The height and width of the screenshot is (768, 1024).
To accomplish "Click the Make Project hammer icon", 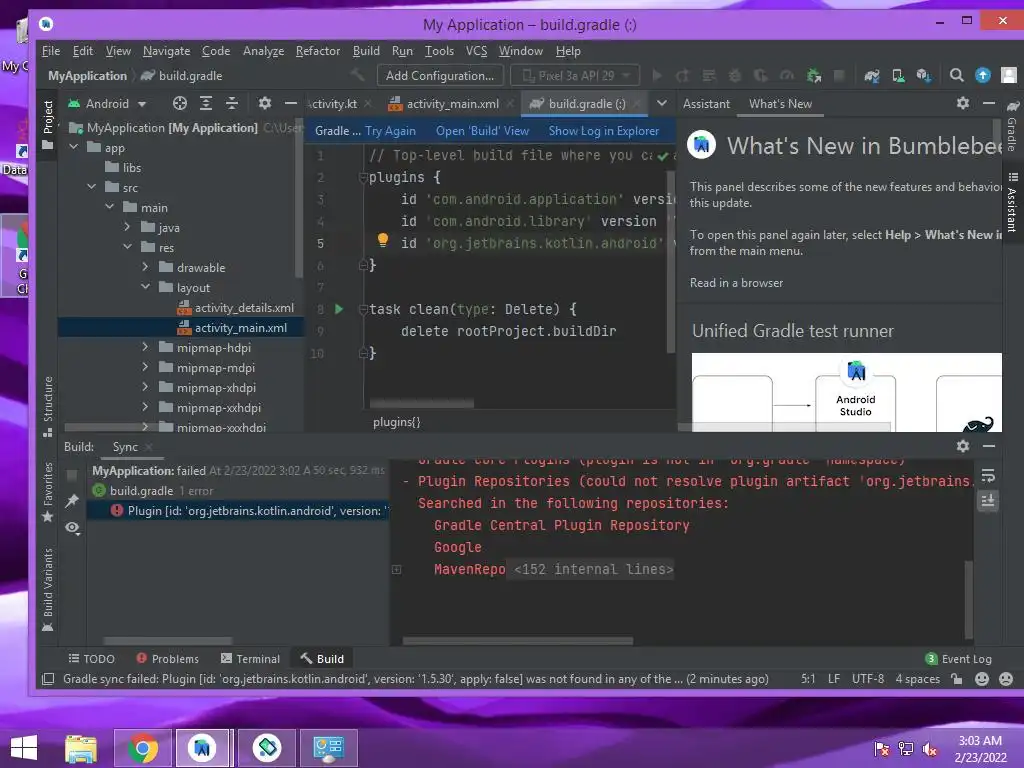I will (357, 75).
